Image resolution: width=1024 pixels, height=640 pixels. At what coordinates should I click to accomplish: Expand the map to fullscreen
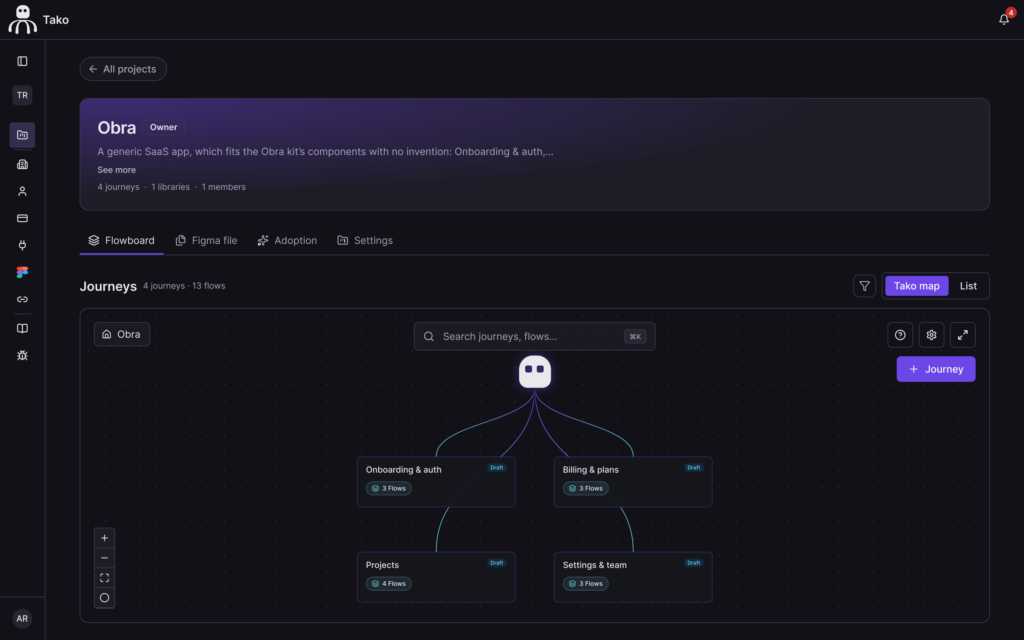click(x=963, y=335)
